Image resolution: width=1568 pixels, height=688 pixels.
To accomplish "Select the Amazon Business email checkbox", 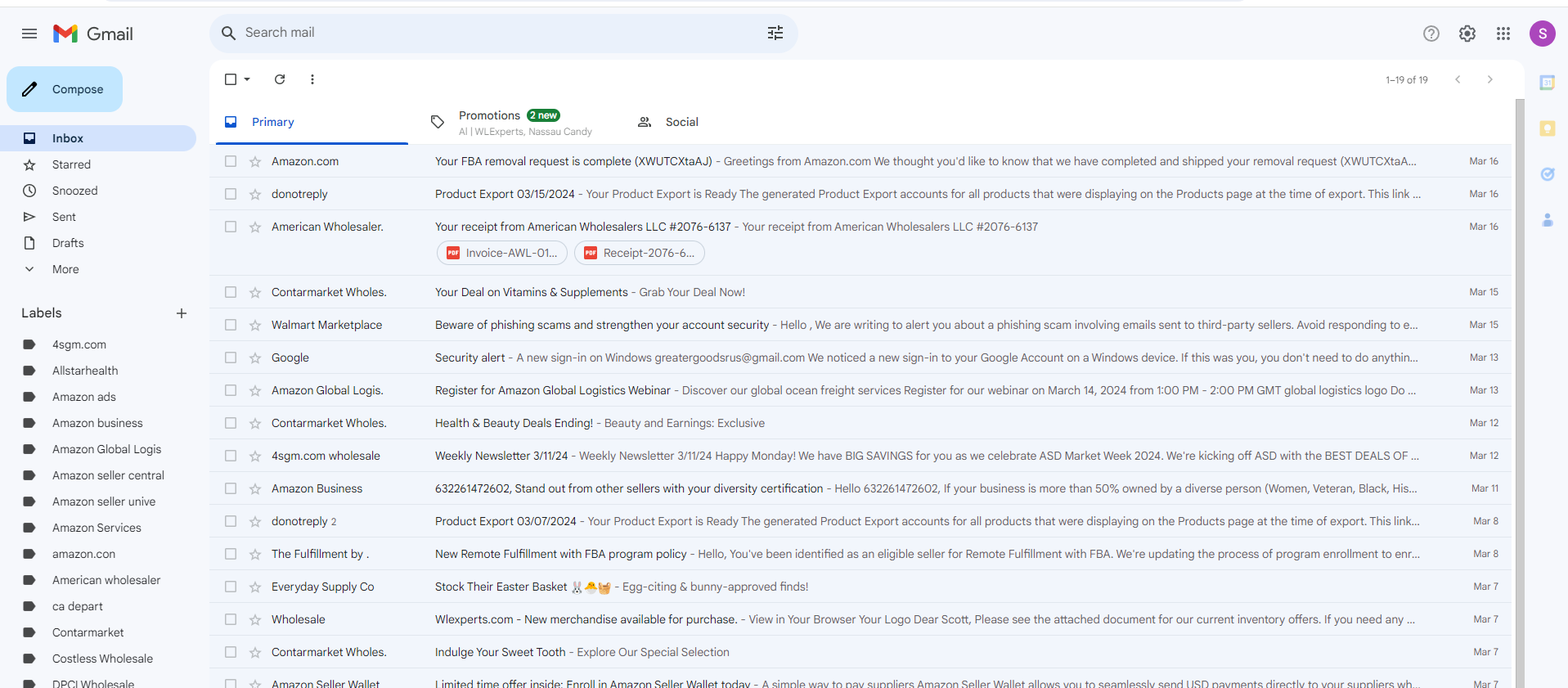I will (x=231, y=488).
